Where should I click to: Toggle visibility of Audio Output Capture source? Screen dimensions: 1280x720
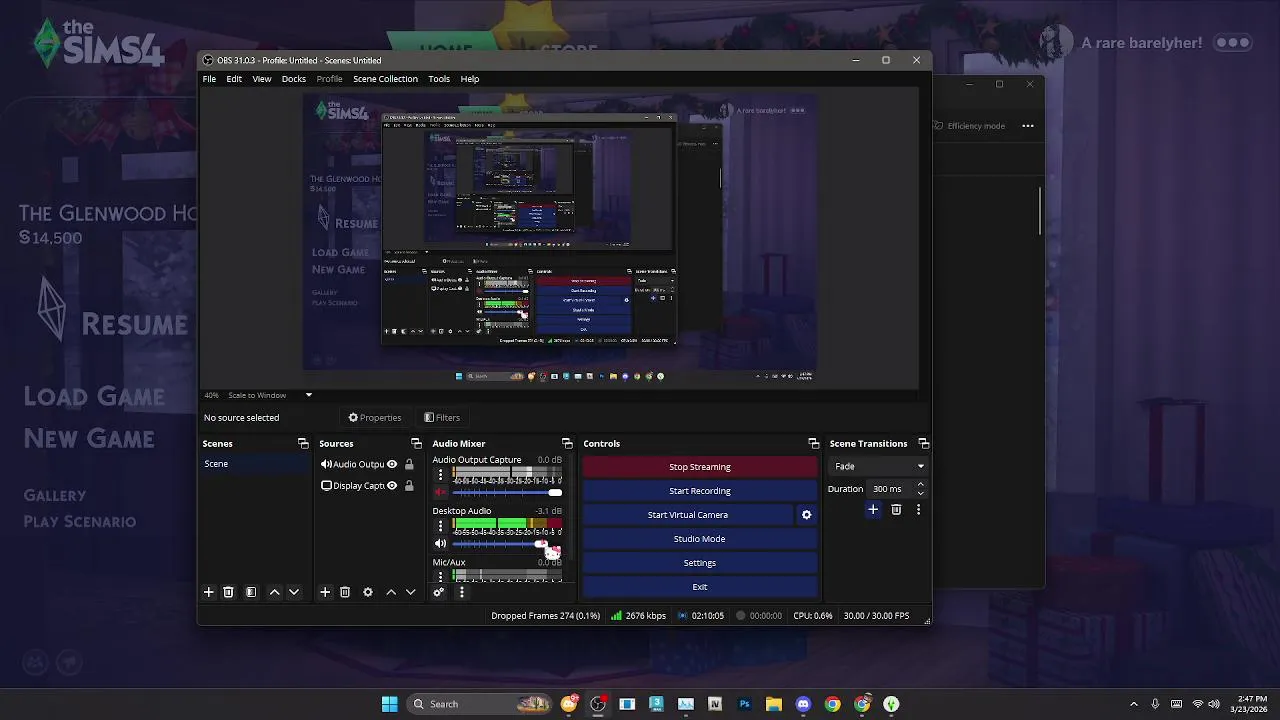[392, 464]
